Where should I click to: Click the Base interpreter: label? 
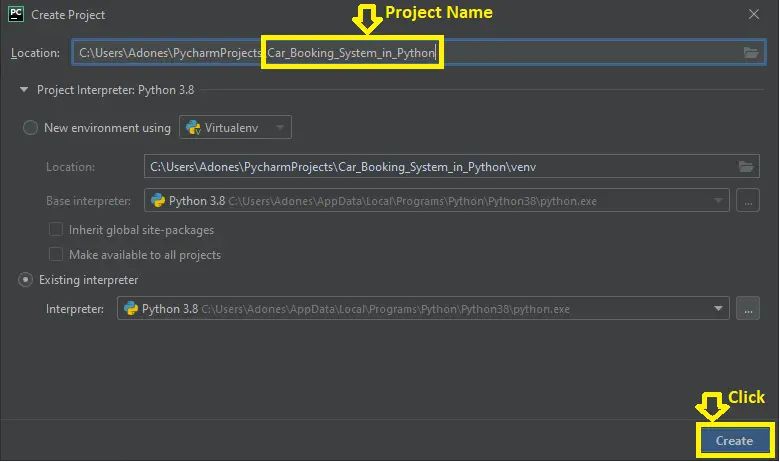[x=89, y=201]
